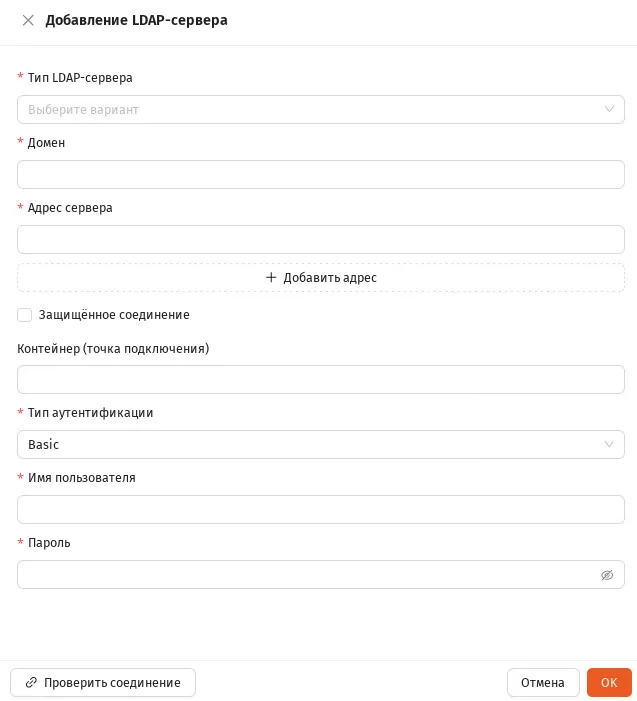Click into the Пароль field
Viewport: 637px width, 701px height.
(308, 574)
